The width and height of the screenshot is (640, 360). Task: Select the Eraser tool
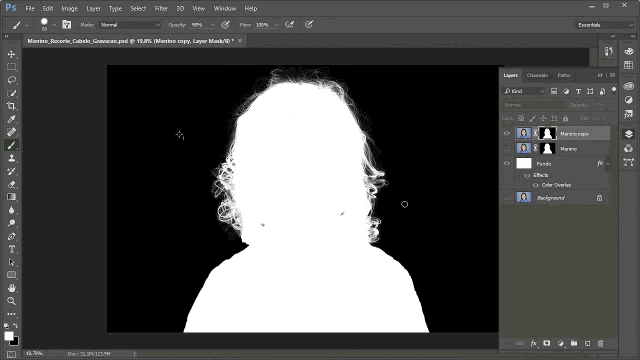[11, 184]
